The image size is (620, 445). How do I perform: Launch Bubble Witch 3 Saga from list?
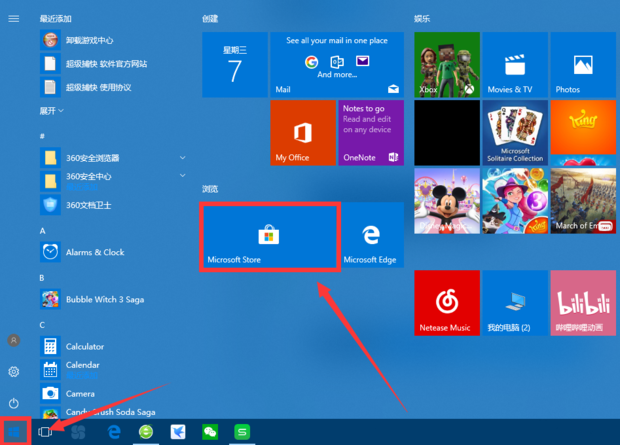[x=113, y=299]
